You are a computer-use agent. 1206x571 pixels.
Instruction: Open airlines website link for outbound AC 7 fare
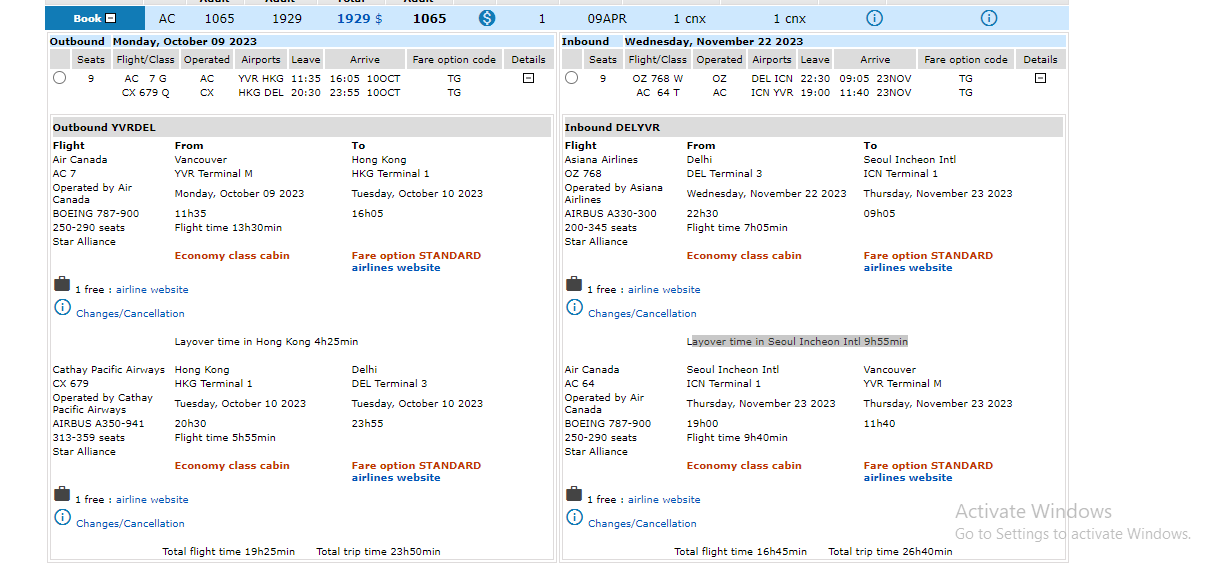(x=396, y=268)
